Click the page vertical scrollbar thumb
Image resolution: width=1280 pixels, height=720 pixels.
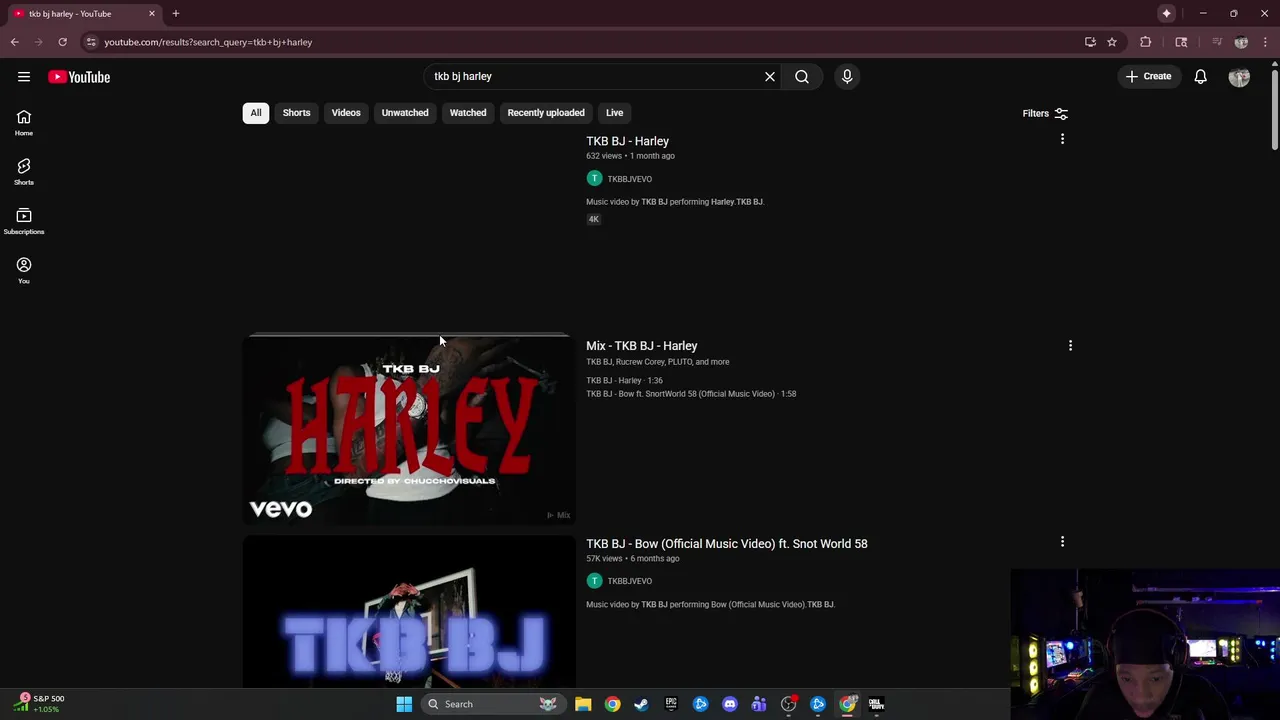click(x=1275, y=108)
